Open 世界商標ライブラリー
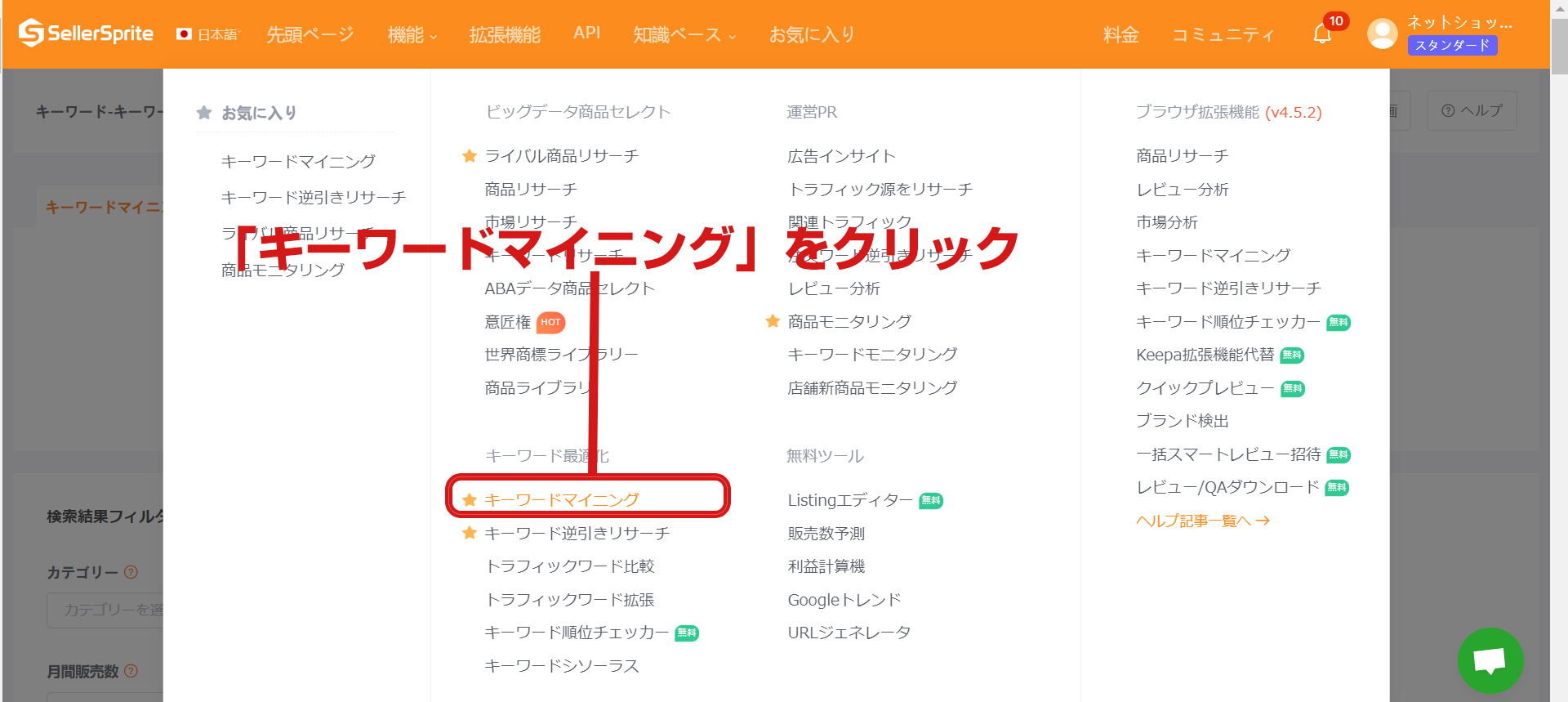 point(562,355)
